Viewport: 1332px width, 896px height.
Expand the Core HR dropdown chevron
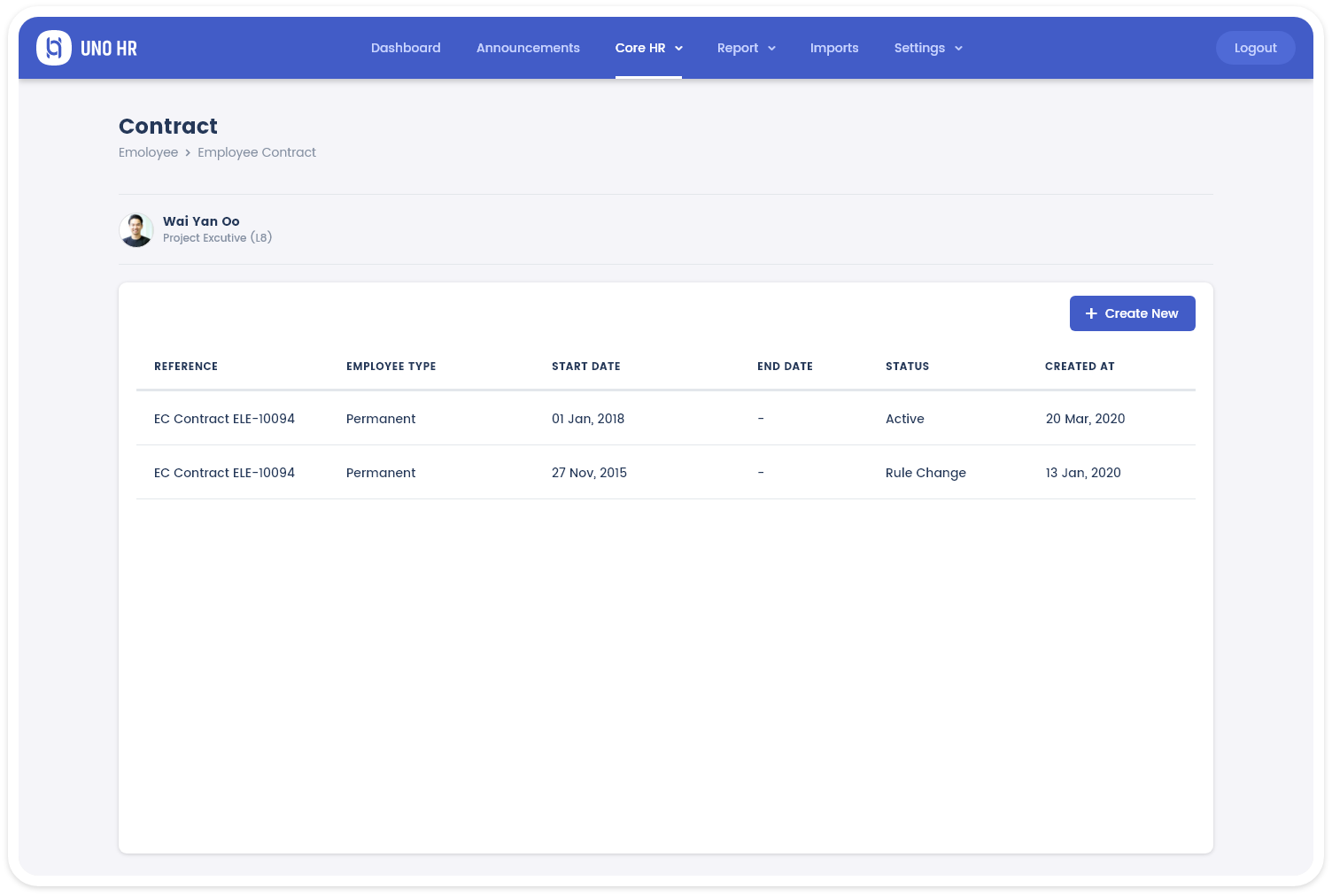679,49
